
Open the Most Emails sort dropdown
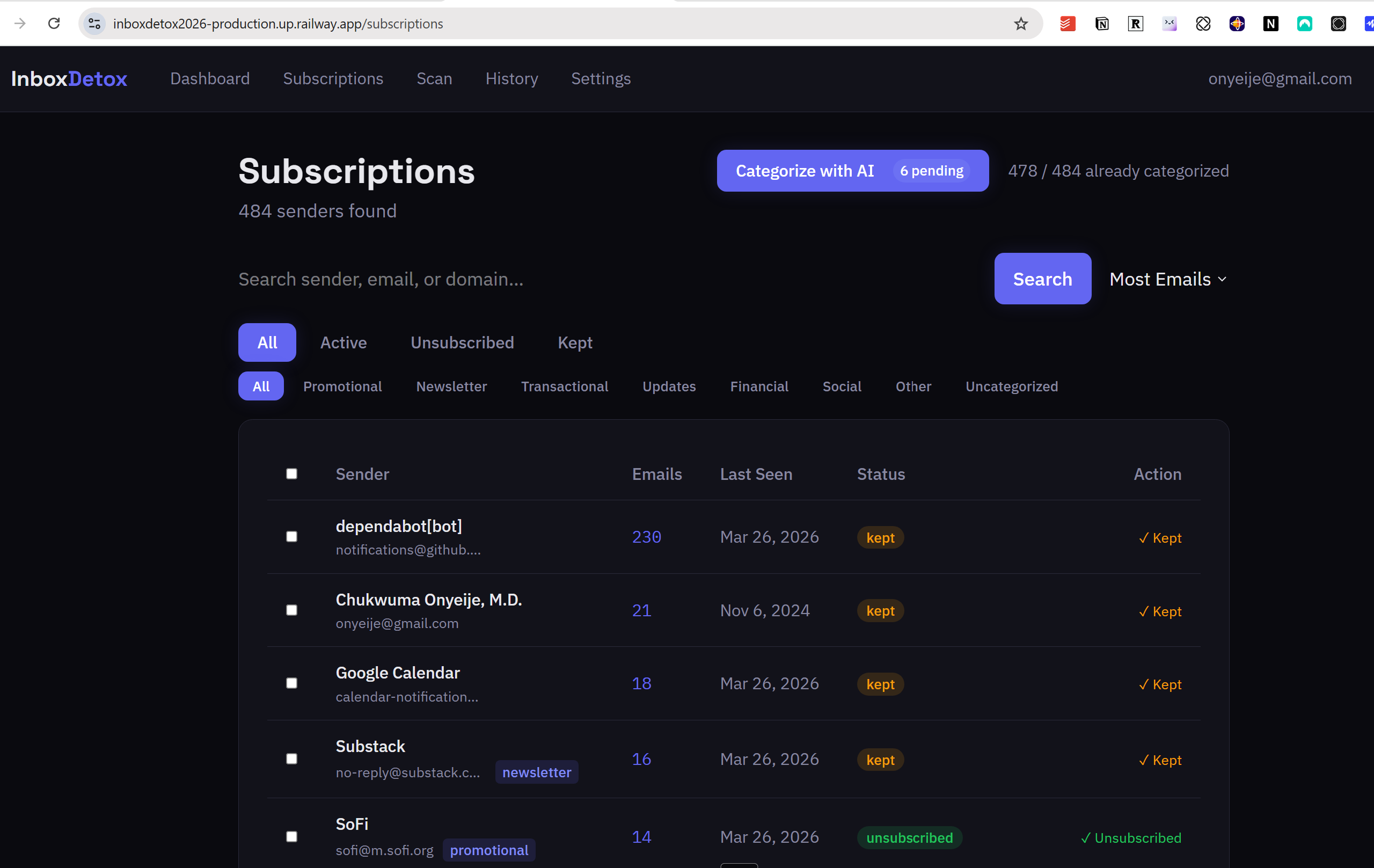pyautogui.click(x=1167, y=279)
